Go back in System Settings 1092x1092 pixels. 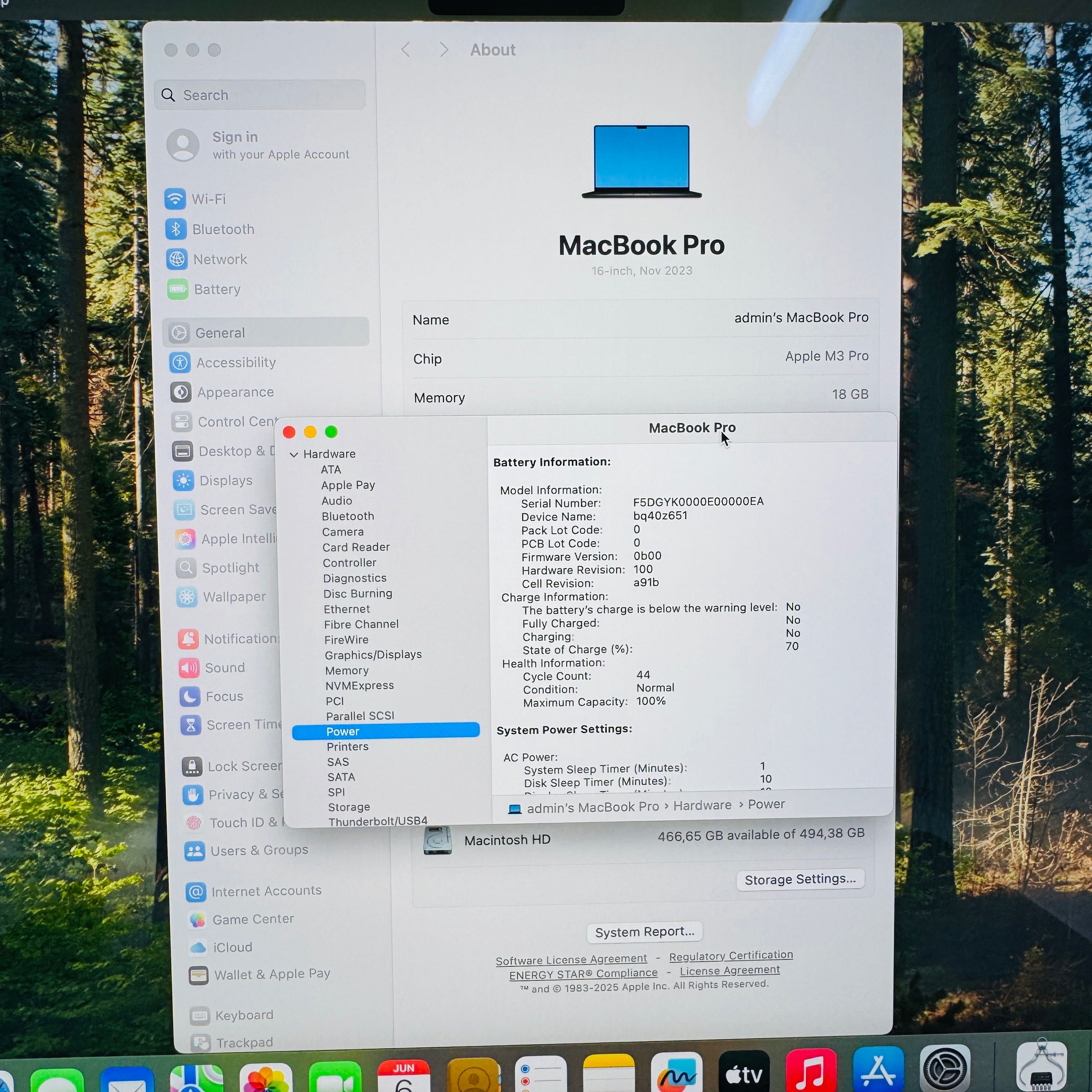(x=405, y=50)
